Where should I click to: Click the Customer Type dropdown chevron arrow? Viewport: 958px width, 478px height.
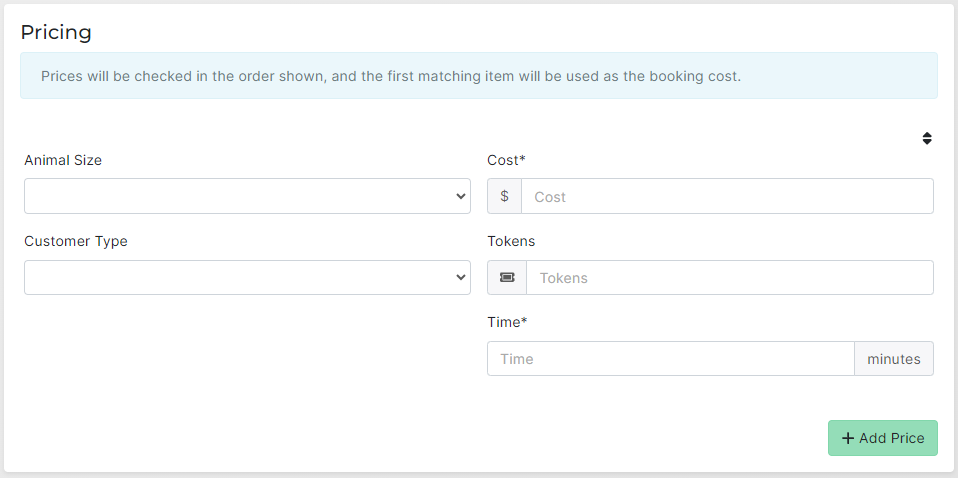click(x=460, y=277)
